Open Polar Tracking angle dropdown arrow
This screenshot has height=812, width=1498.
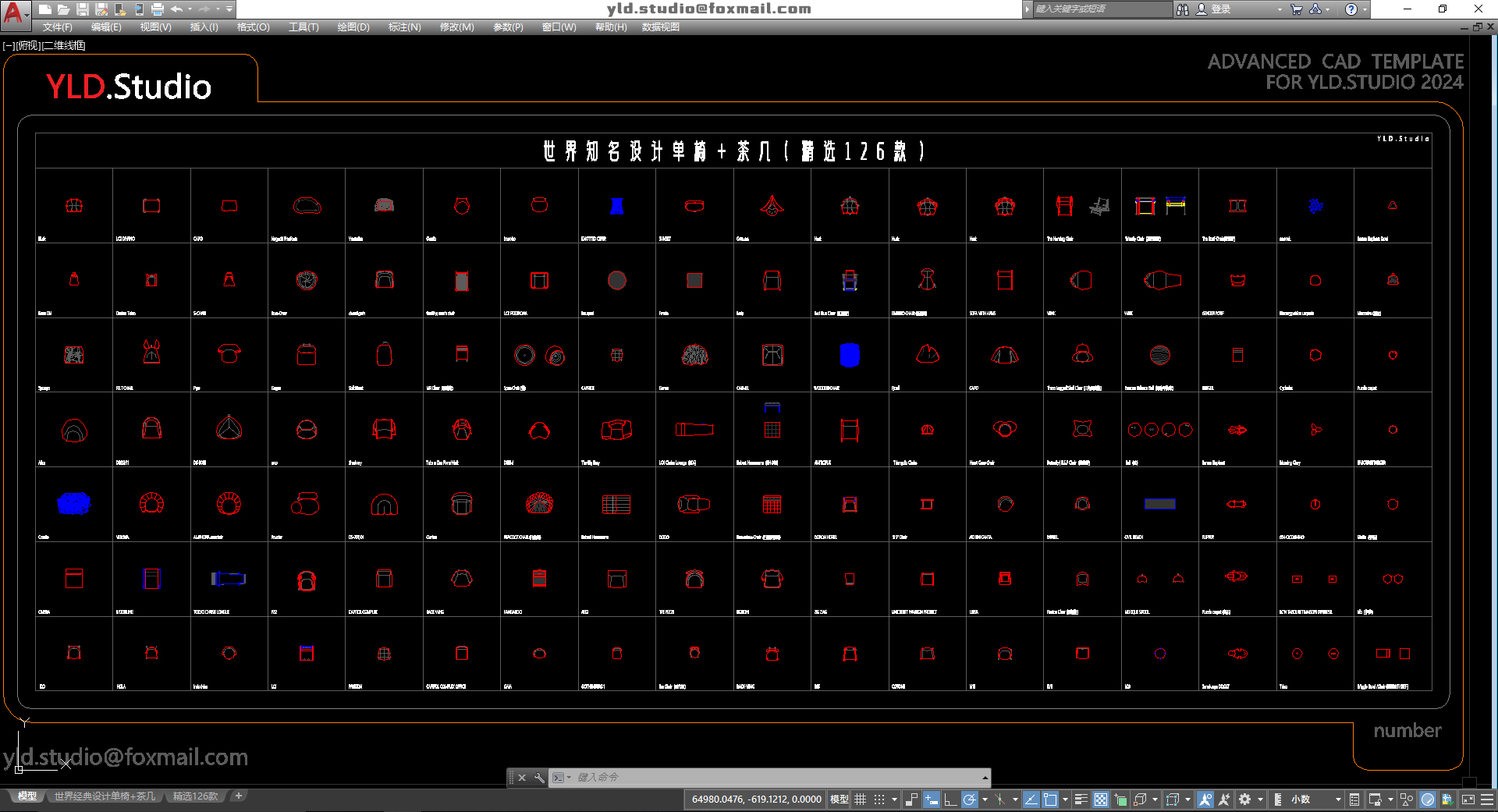point(985,800)
